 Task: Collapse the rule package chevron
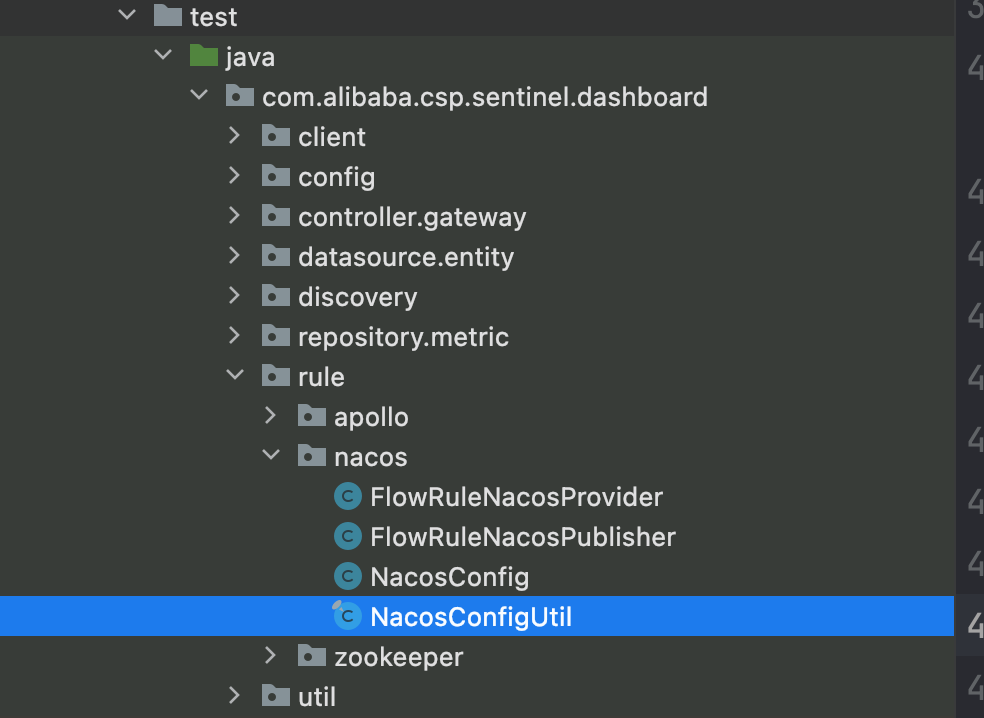(235, 375)
